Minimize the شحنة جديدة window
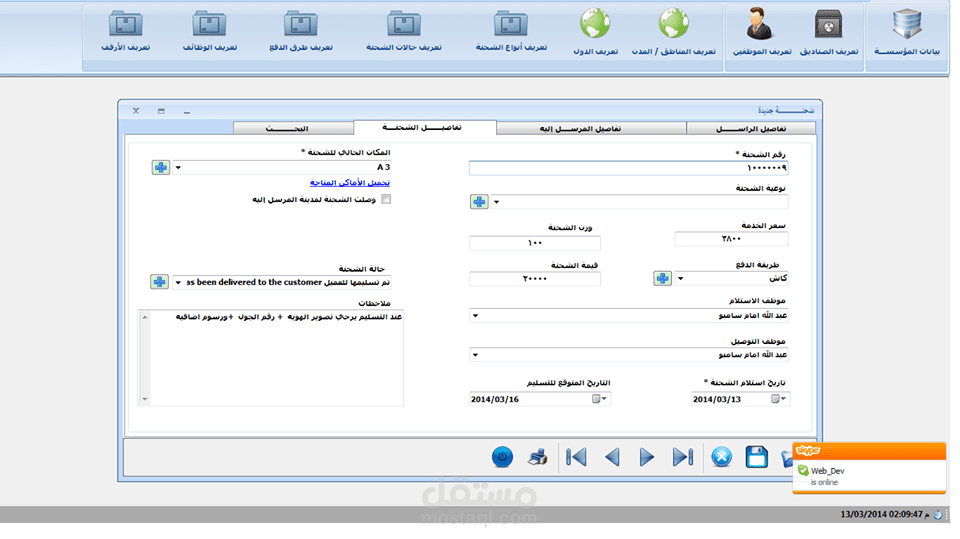 click(x=187, y=111)
